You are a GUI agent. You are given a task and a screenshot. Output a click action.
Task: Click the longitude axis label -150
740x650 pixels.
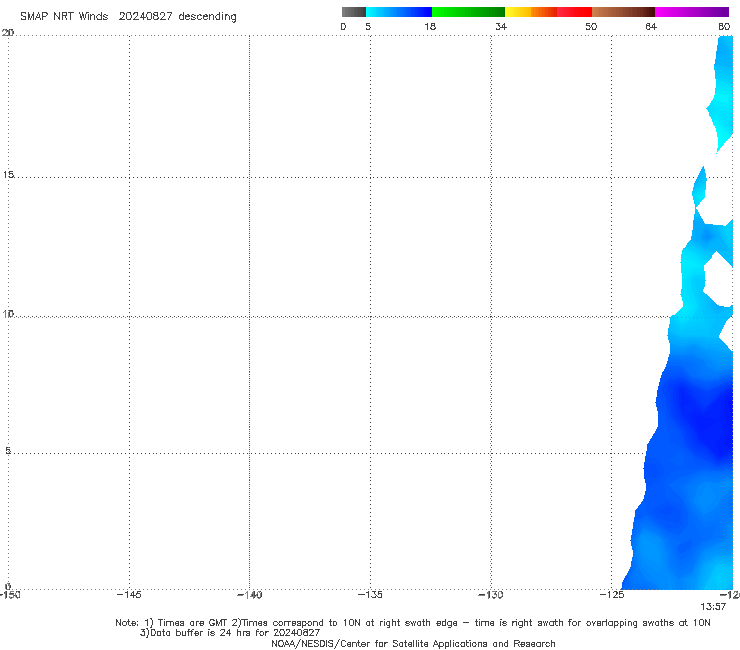10,595
